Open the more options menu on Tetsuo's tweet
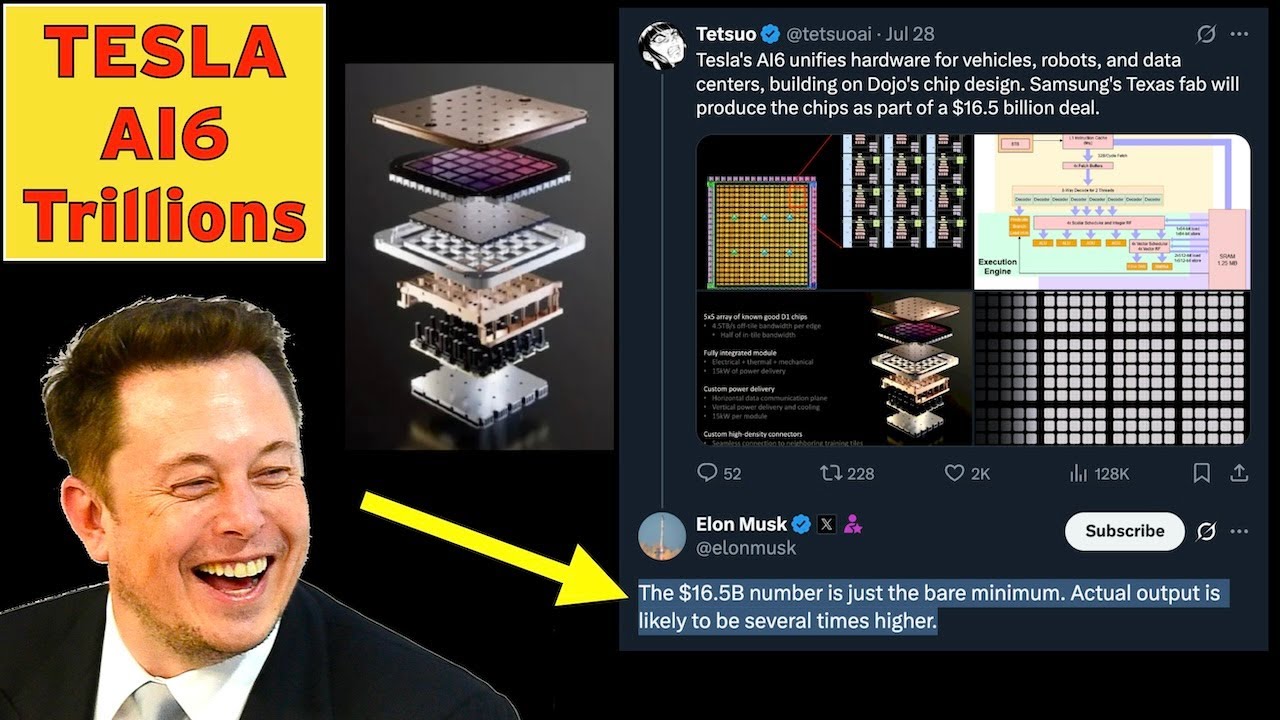The height and width of the screenshot is (720, 1280). pos(1239,34)
